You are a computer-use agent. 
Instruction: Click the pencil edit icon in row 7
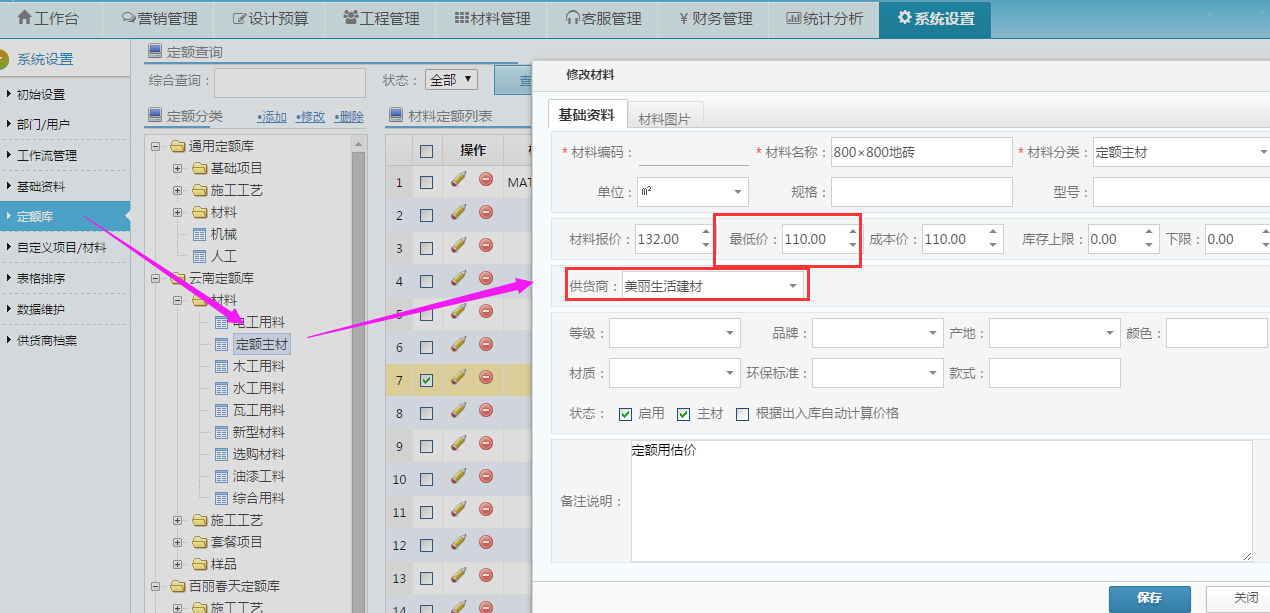point(459,378)
